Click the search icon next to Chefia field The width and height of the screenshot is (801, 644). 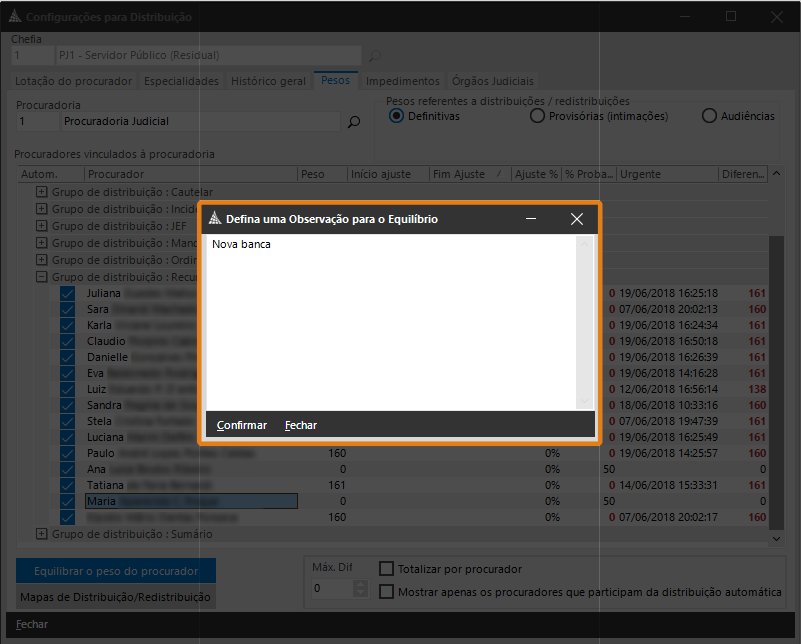pyautogui.click(x=375, y=56)
